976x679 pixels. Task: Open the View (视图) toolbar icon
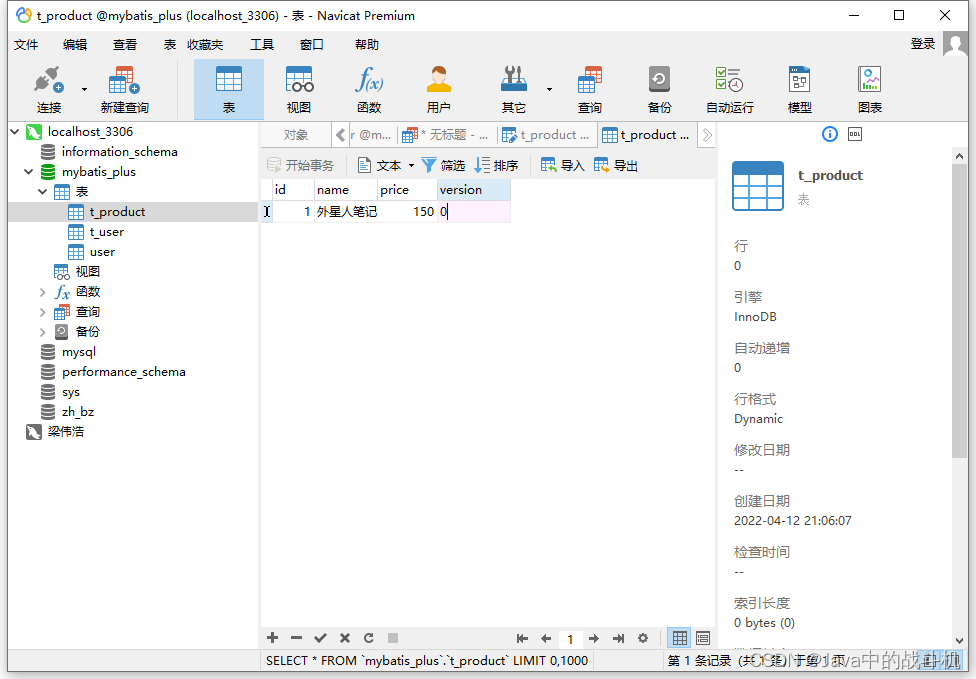[x=299, y=90]
